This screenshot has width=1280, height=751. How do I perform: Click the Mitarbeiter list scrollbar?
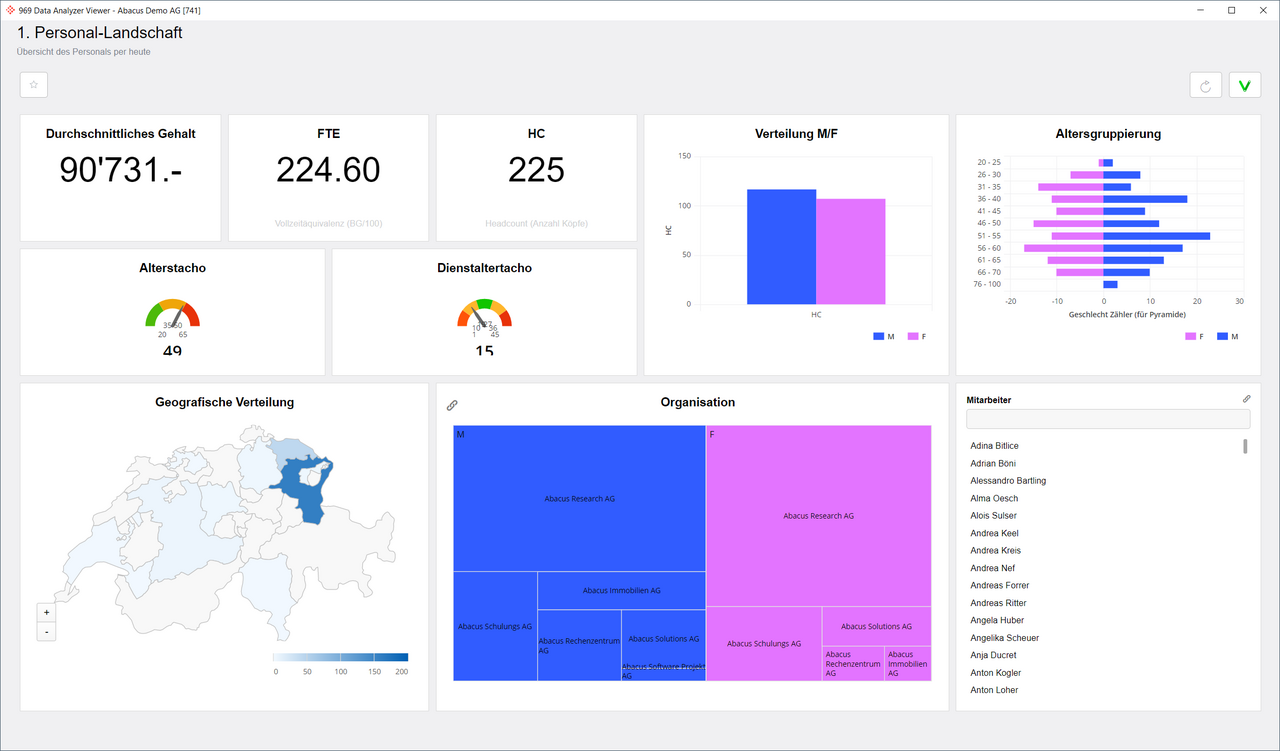tap(1245, 446)
